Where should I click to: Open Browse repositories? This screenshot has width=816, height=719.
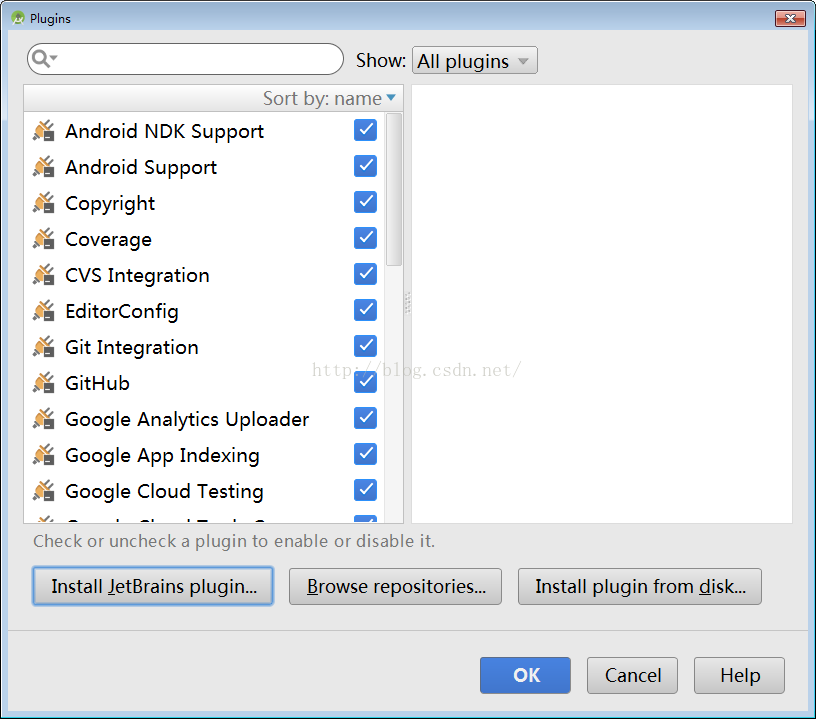[x=395, y=587]
